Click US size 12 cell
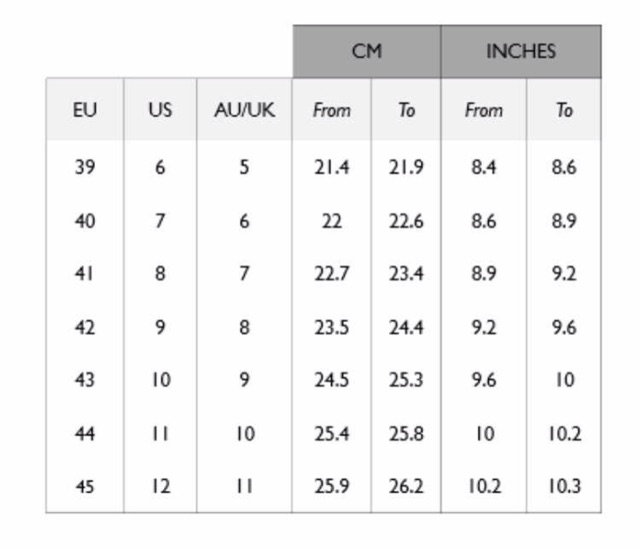640x550 pixels. click(160, 486)
